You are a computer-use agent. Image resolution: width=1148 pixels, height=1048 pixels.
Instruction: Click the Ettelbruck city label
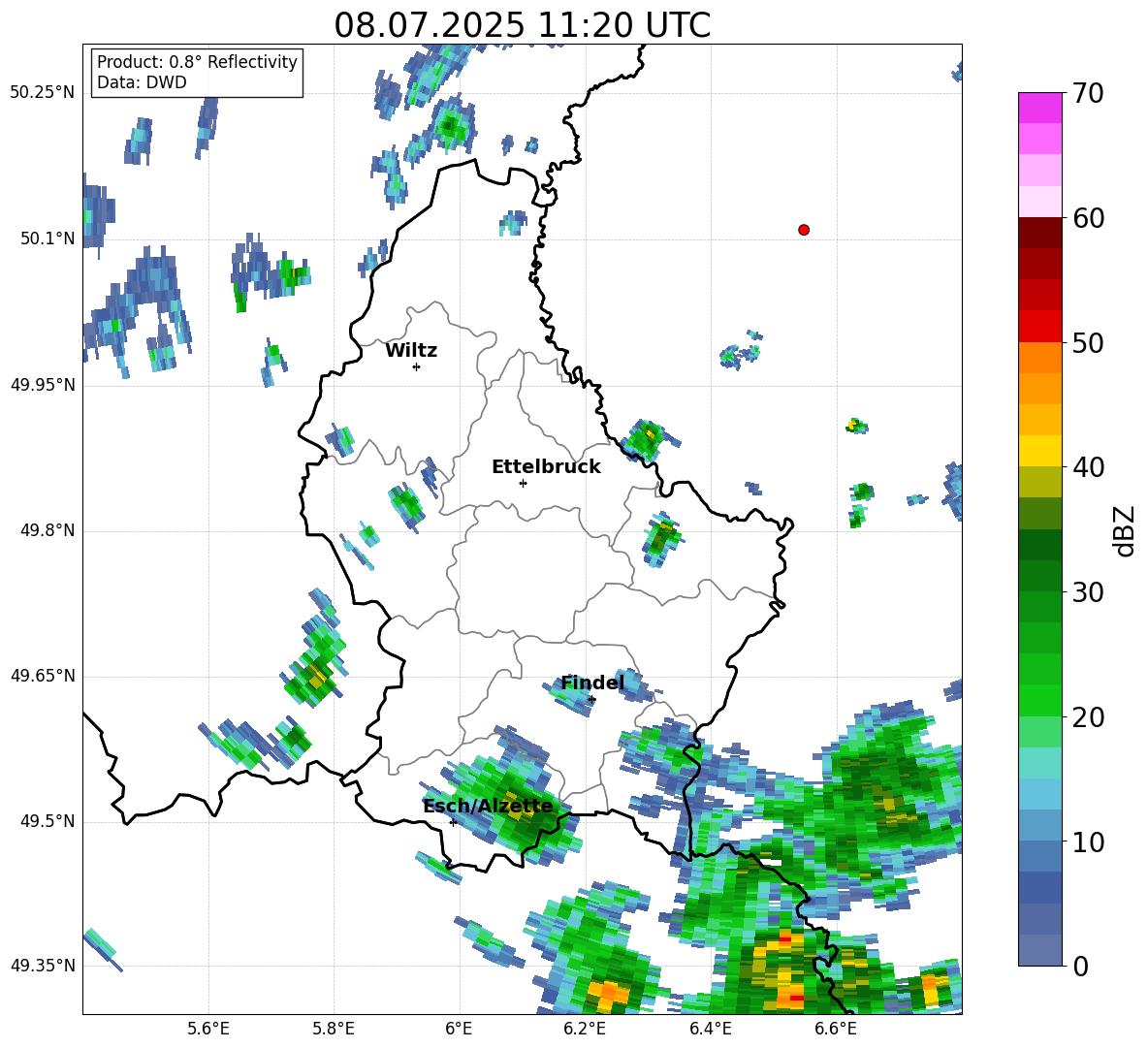546,467
